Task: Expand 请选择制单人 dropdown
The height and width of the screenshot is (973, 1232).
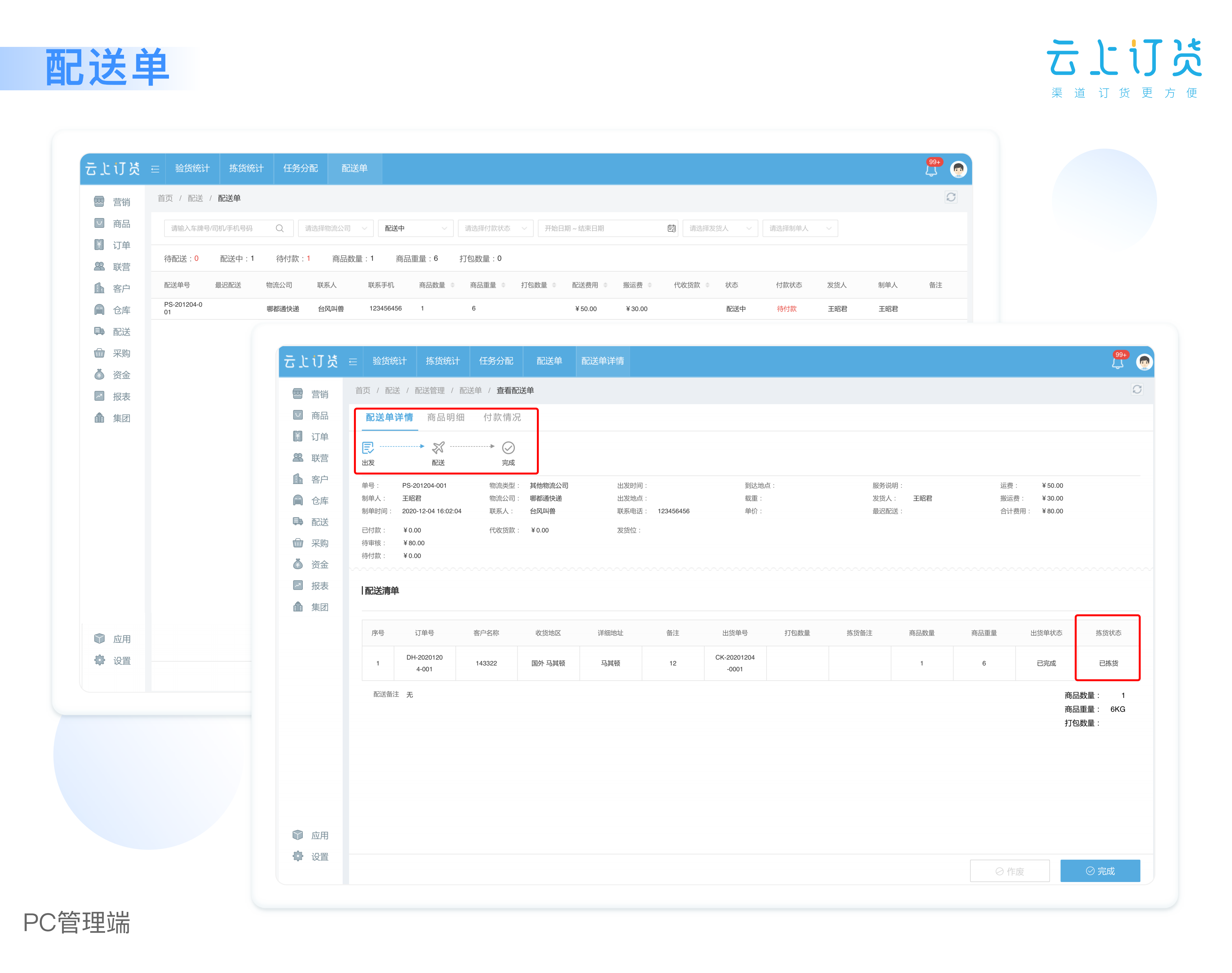Action: 800,228
